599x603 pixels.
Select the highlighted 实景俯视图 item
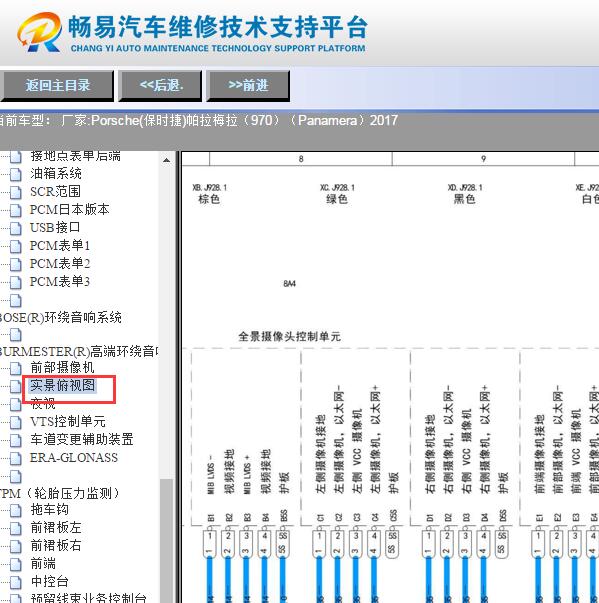pos(62,385)
